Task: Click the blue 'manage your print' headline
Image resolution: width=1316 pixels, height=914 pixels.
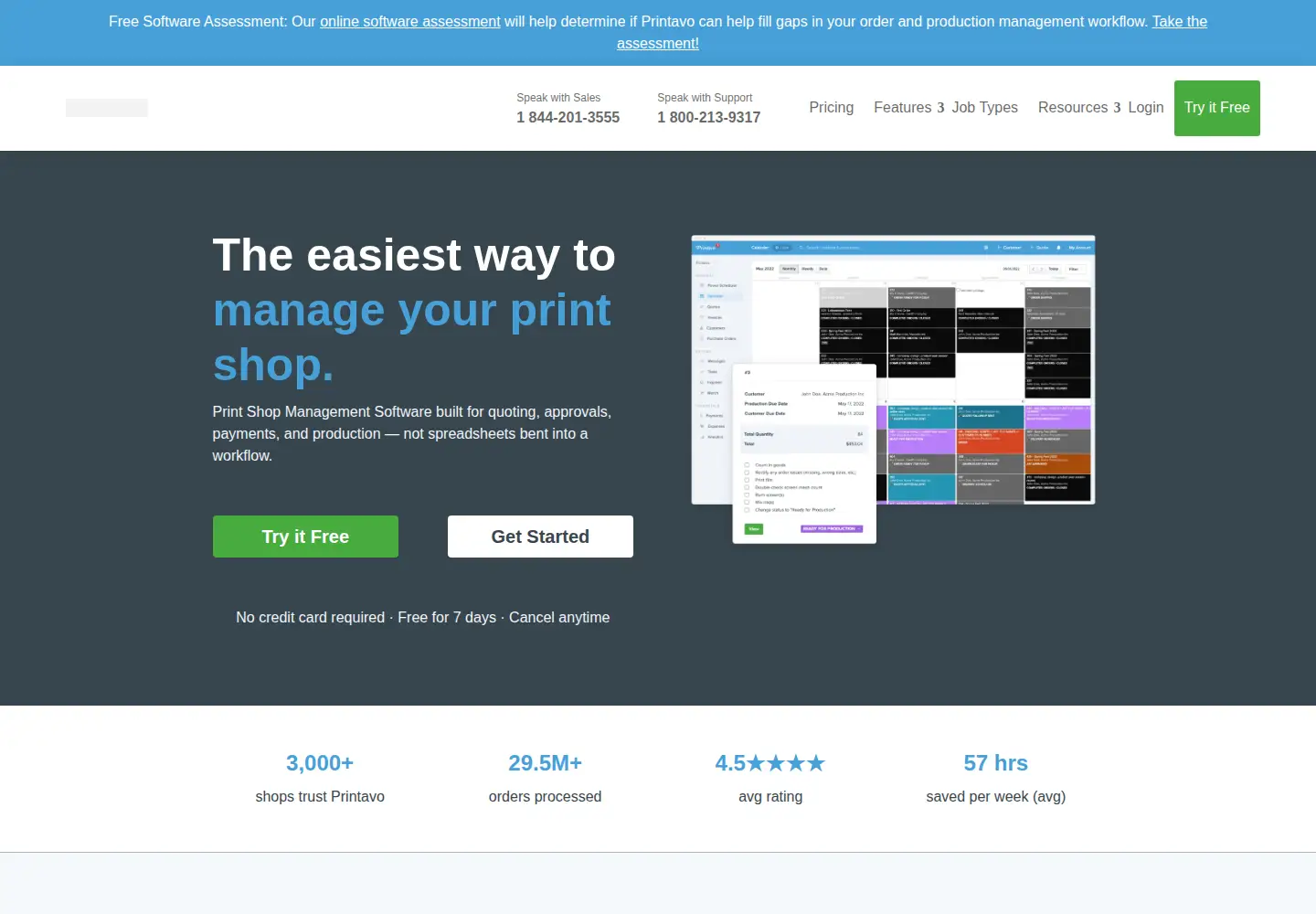Action: (411, 310)
